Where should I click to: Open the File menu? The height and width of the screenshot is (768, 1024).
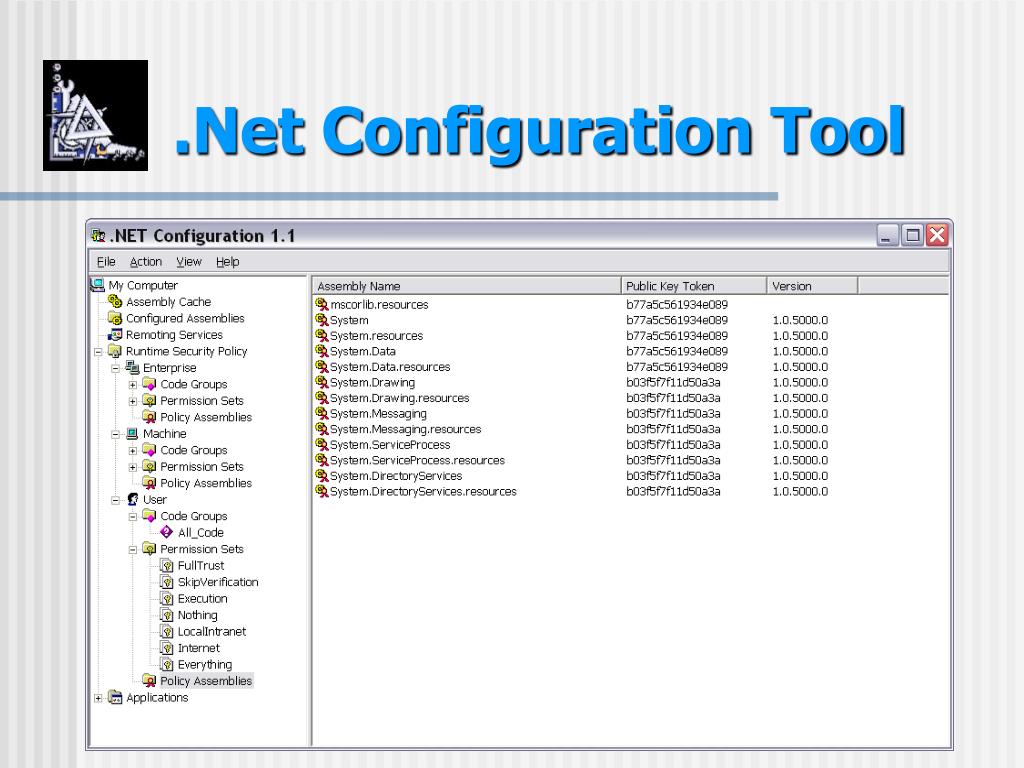(x=106, y=262)
